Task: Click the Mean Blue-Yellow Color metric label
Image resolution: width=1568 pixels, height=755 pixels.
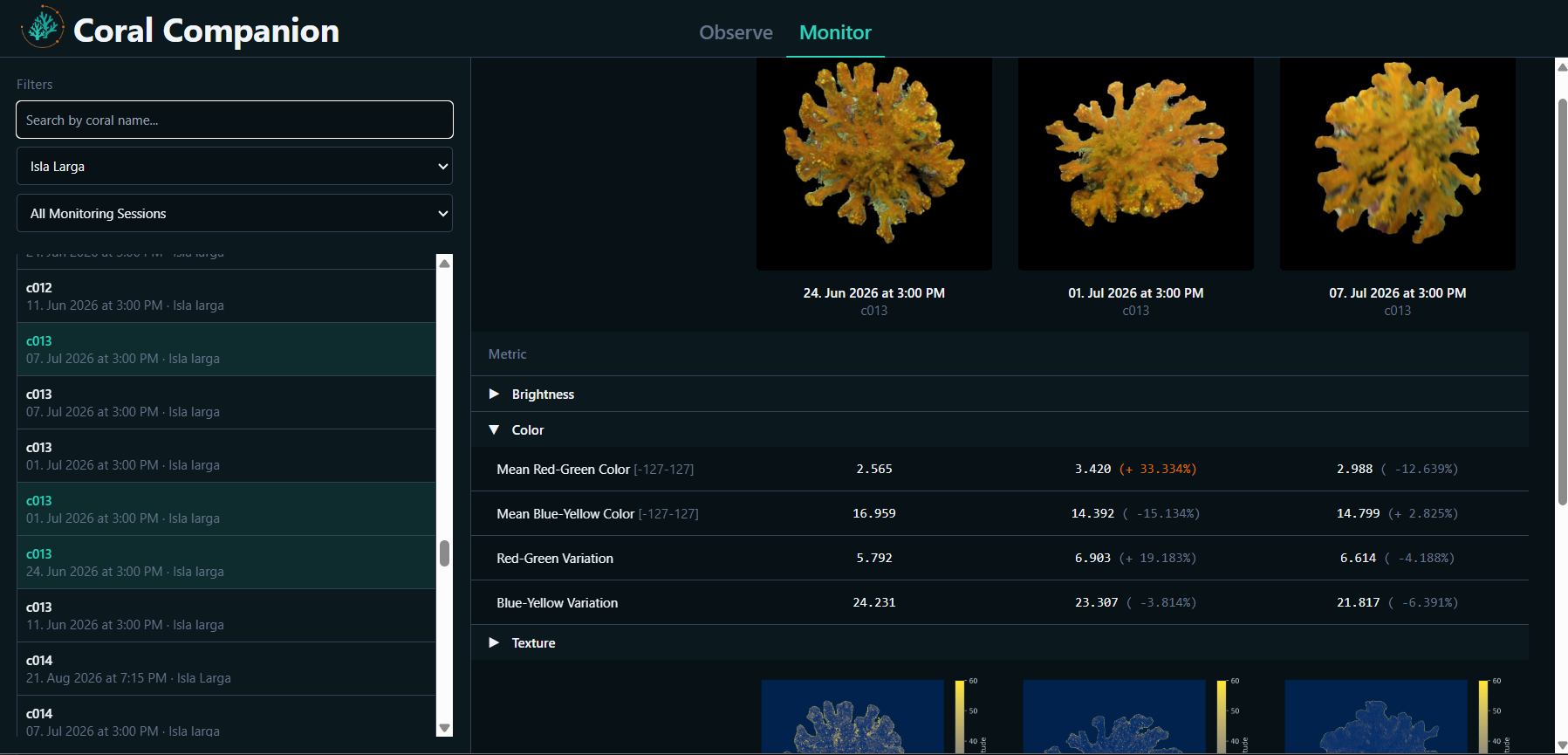Action: (565, 514)
